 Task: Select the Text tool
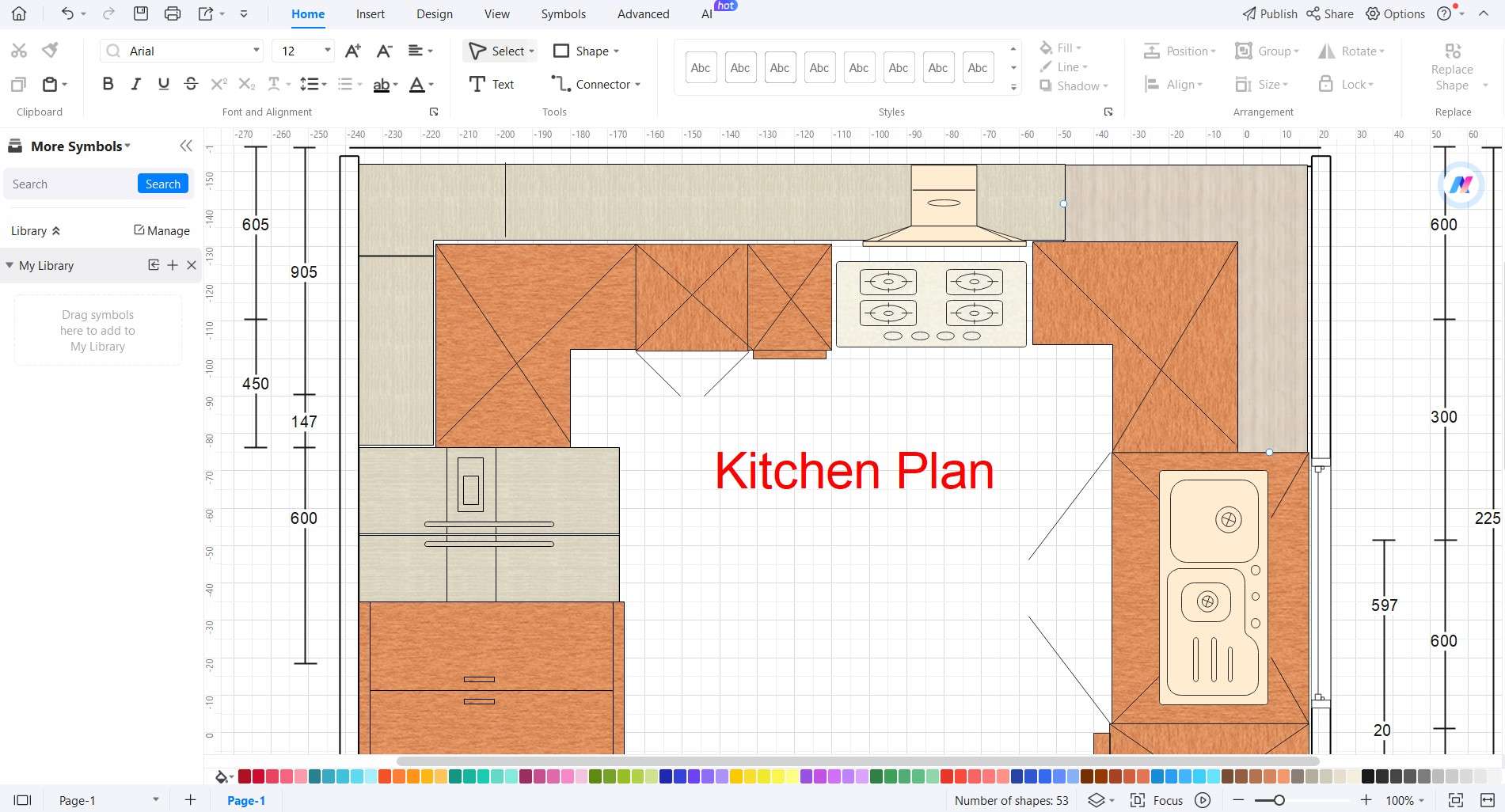491,84
